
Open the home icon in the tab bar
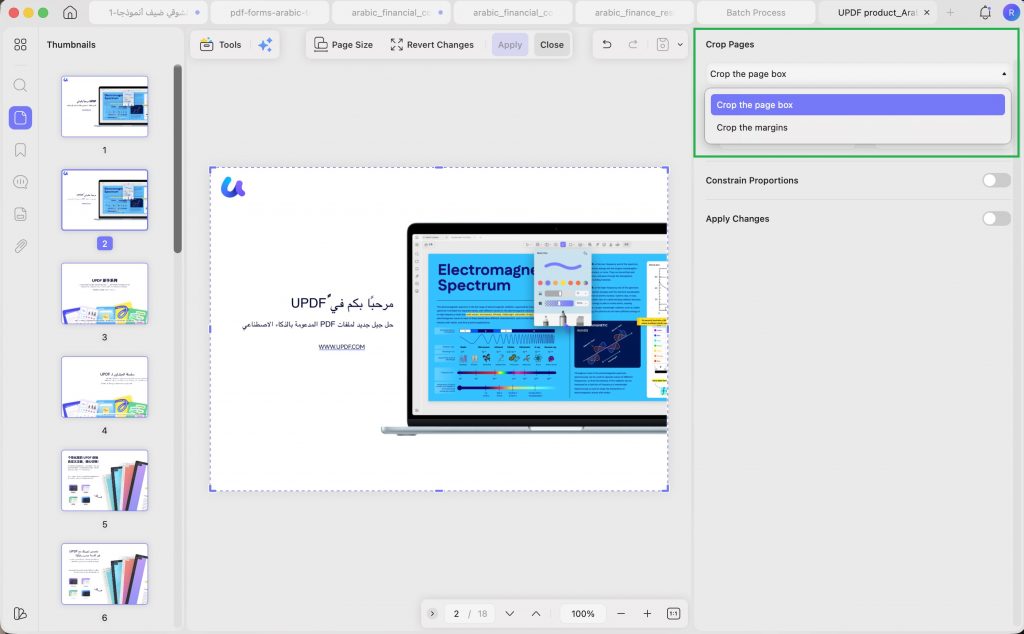(70, 12)
